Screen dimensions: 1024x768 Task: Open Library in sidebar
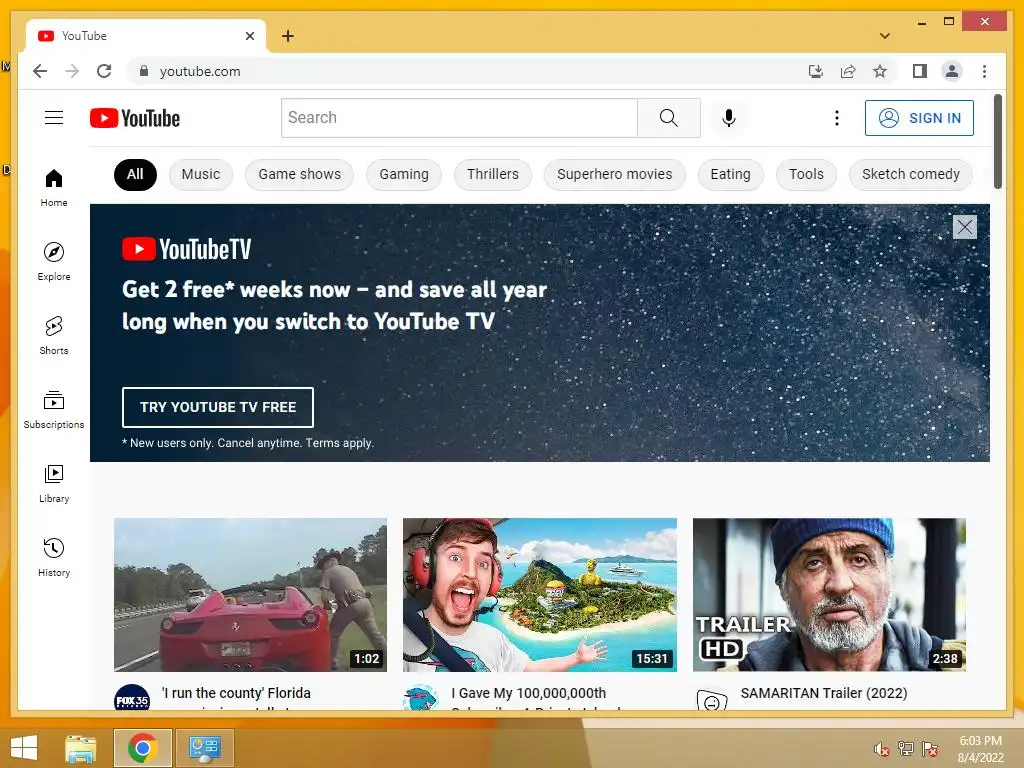coord(54,483)
